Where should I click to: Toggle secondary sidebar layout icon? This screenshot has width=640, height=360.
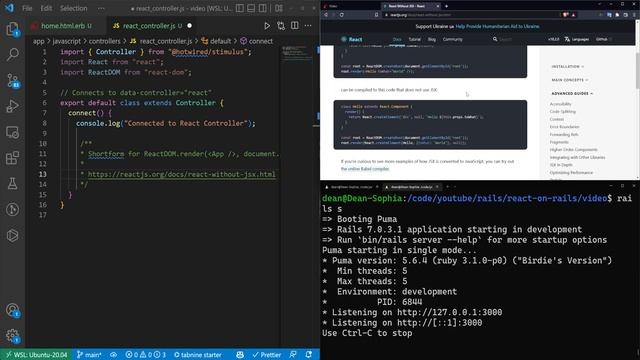[262, 8]
